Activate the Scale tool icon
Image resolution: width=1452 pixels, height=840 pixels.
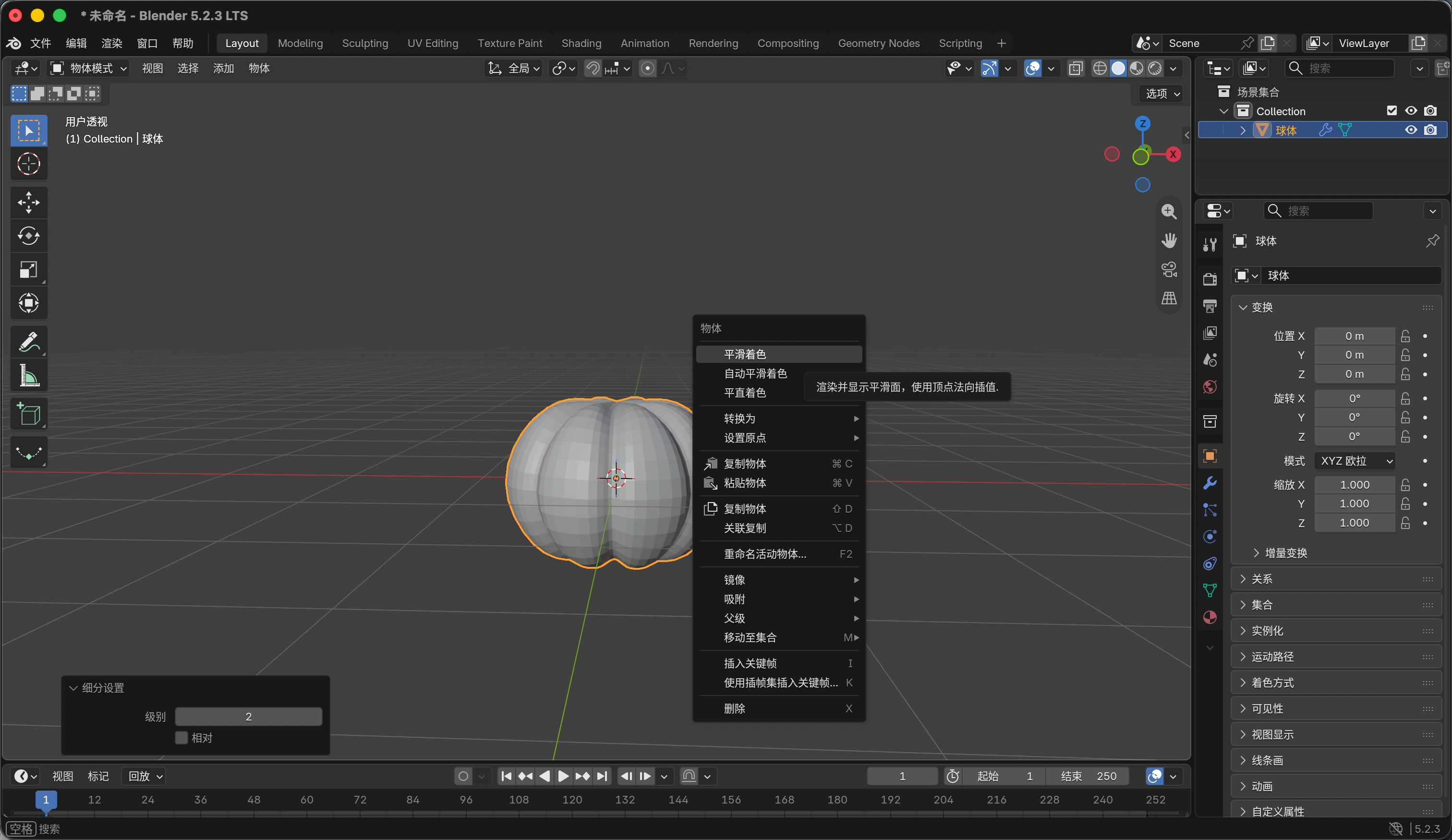click(x=28, y=270)
